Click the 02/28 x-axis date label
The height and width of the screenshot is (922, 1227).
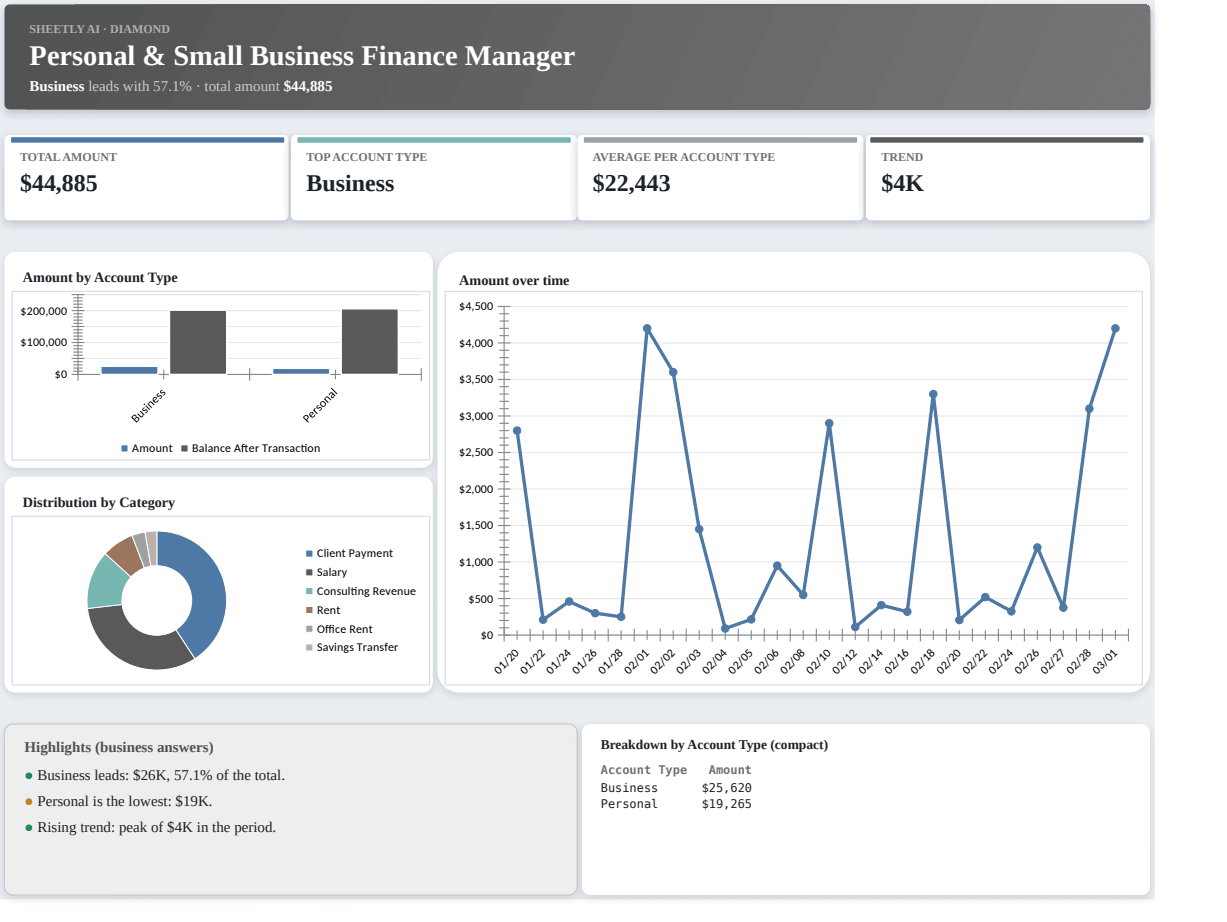[1079, 661]
